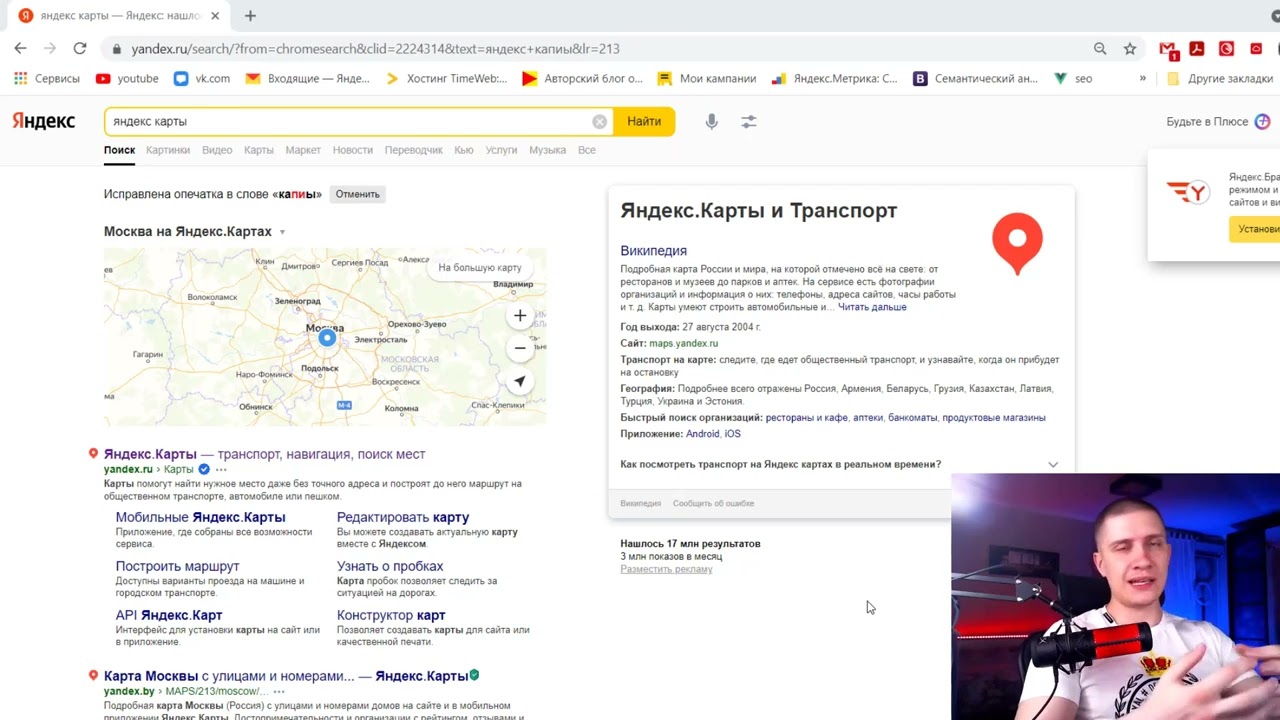Open Другие закладки folder
1280x720 pixels.
tap(1220, 78)
